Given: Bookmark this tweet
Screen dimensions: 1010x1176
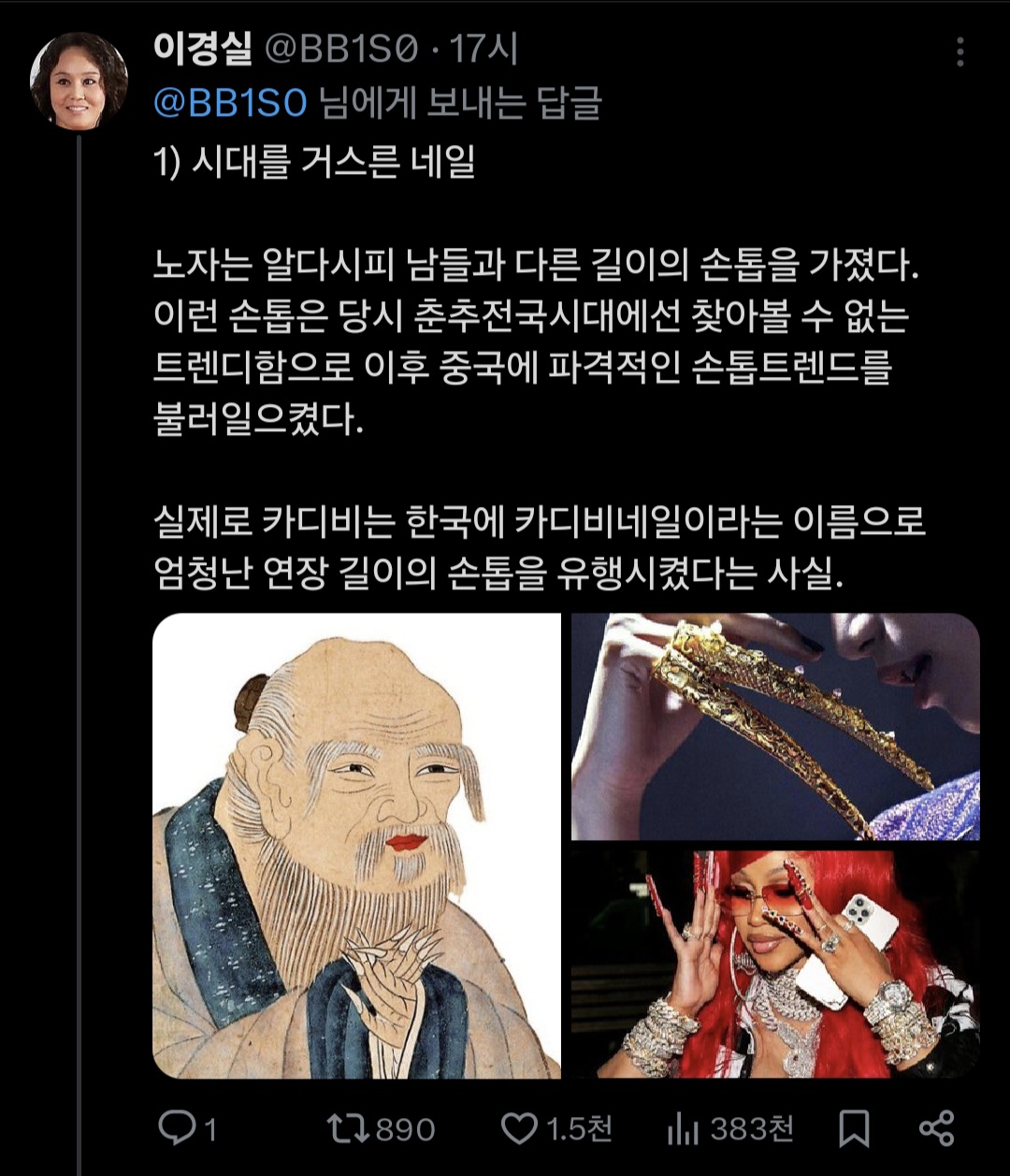Looking at the screenshot, I should pyautogui.click(x=854, y=1129).
